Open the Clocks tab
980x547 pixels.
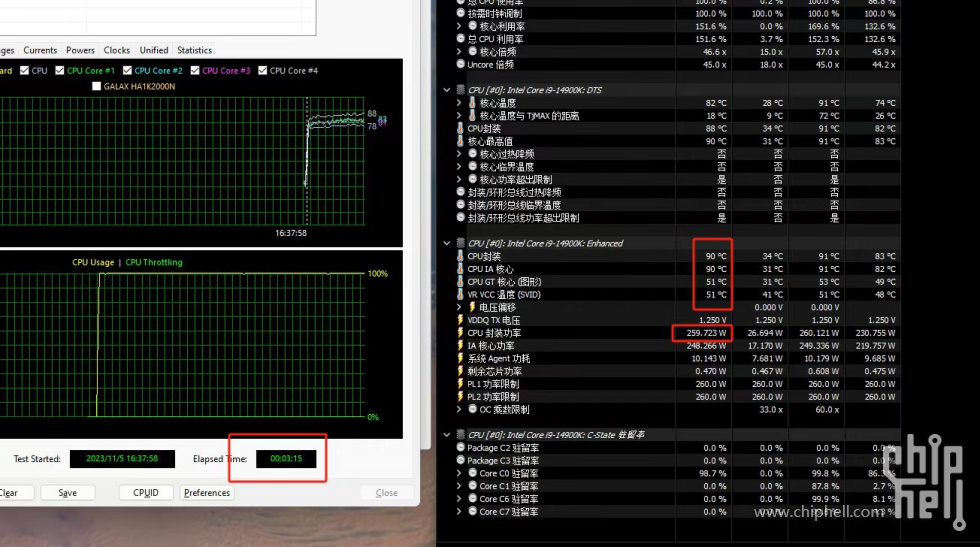117,50
